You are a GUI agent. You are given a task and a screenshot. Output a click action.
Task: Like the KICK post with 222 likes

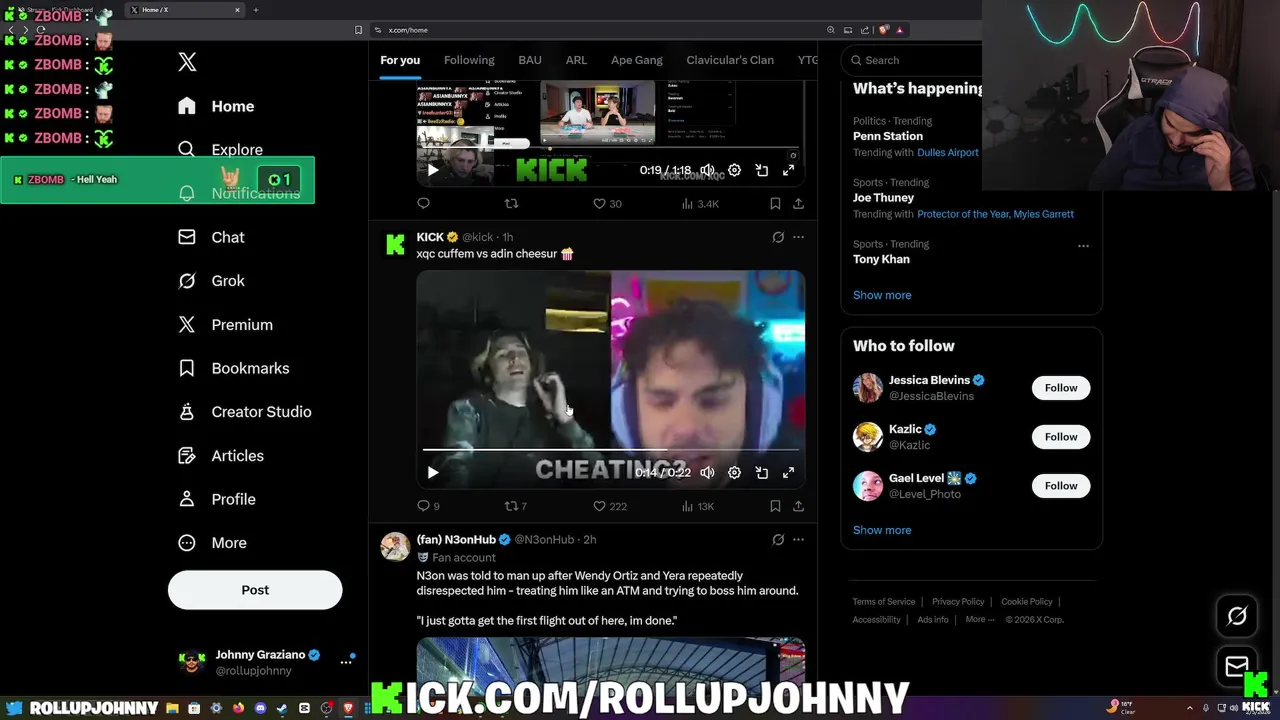(609, 506)
